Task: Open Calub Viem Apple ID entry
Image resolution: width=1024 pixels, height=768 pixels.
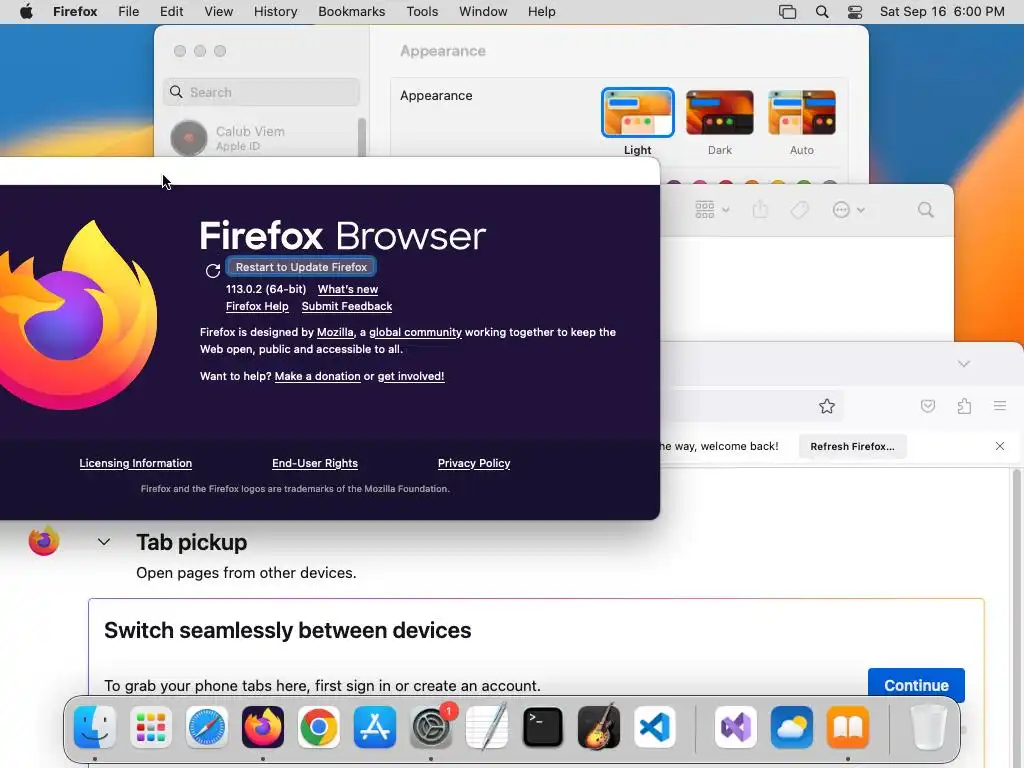Action: pyautogui.click(x=261, y=138)
